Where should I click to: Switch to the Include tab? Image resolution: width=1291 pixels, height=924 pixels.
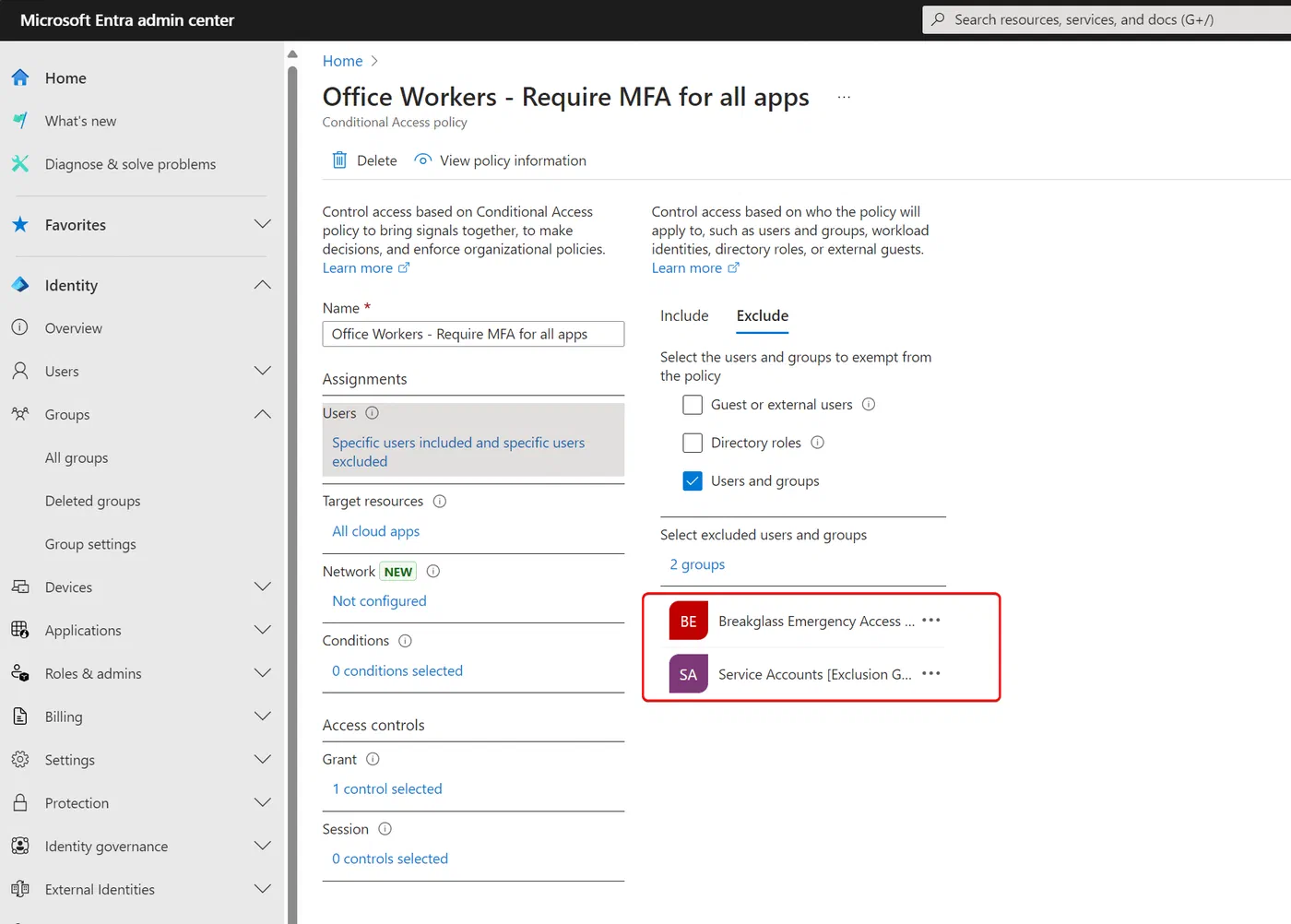pos(684,315)
